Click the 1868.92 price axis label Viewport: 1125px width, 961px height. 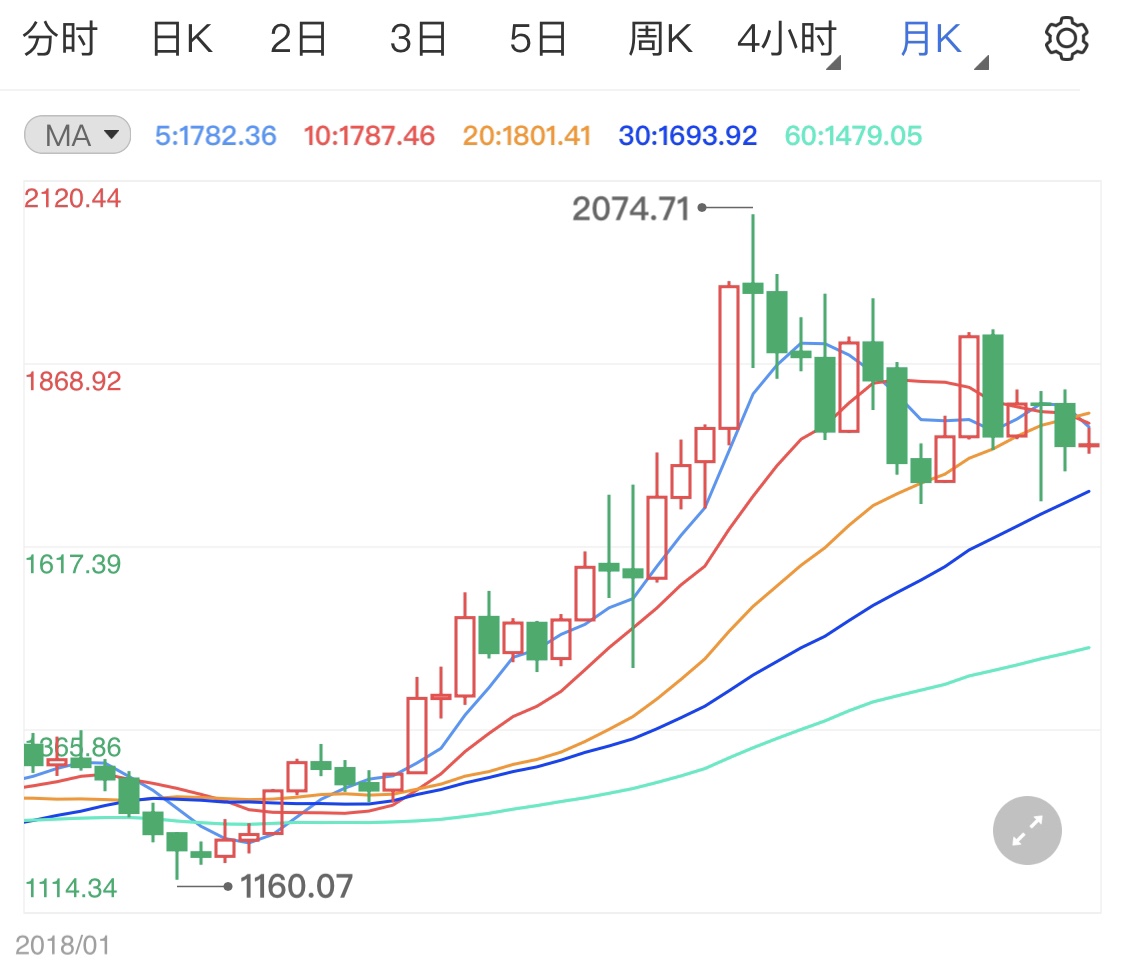click(x=71, y=381)
